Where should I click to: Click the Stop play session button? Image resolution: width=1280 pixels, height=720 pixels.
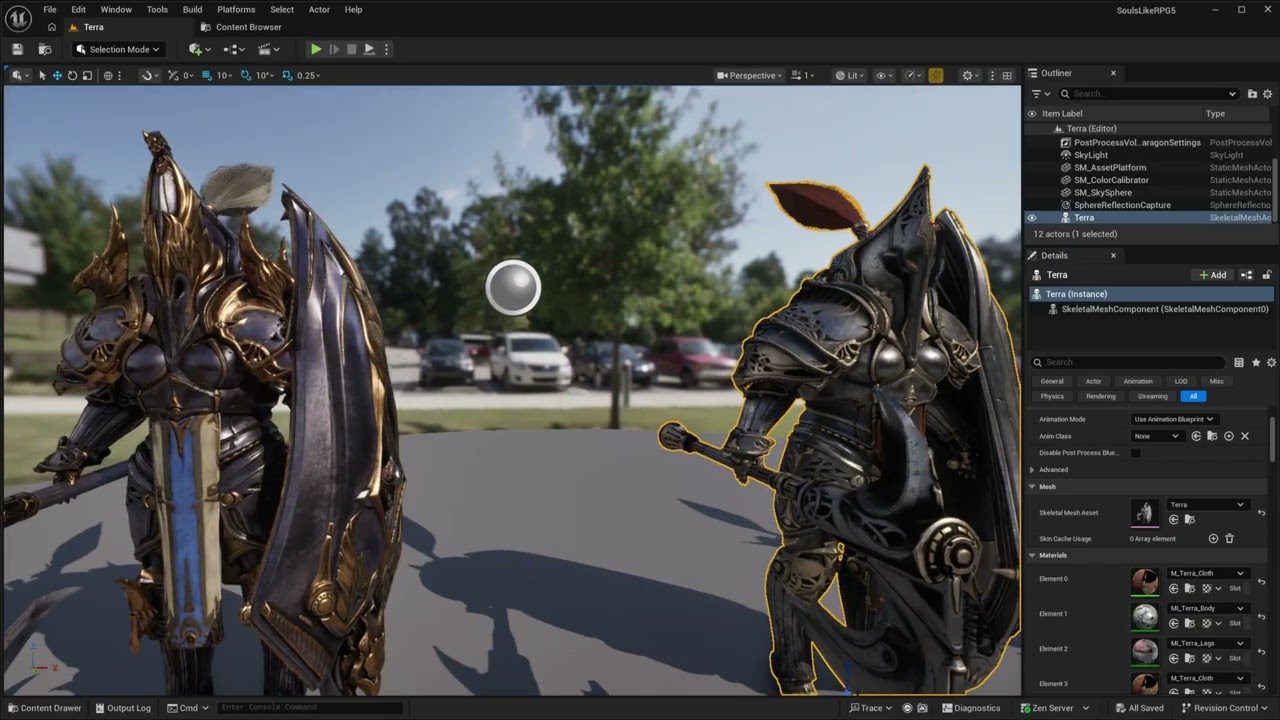pyautogui.click(x=351, y=49)
